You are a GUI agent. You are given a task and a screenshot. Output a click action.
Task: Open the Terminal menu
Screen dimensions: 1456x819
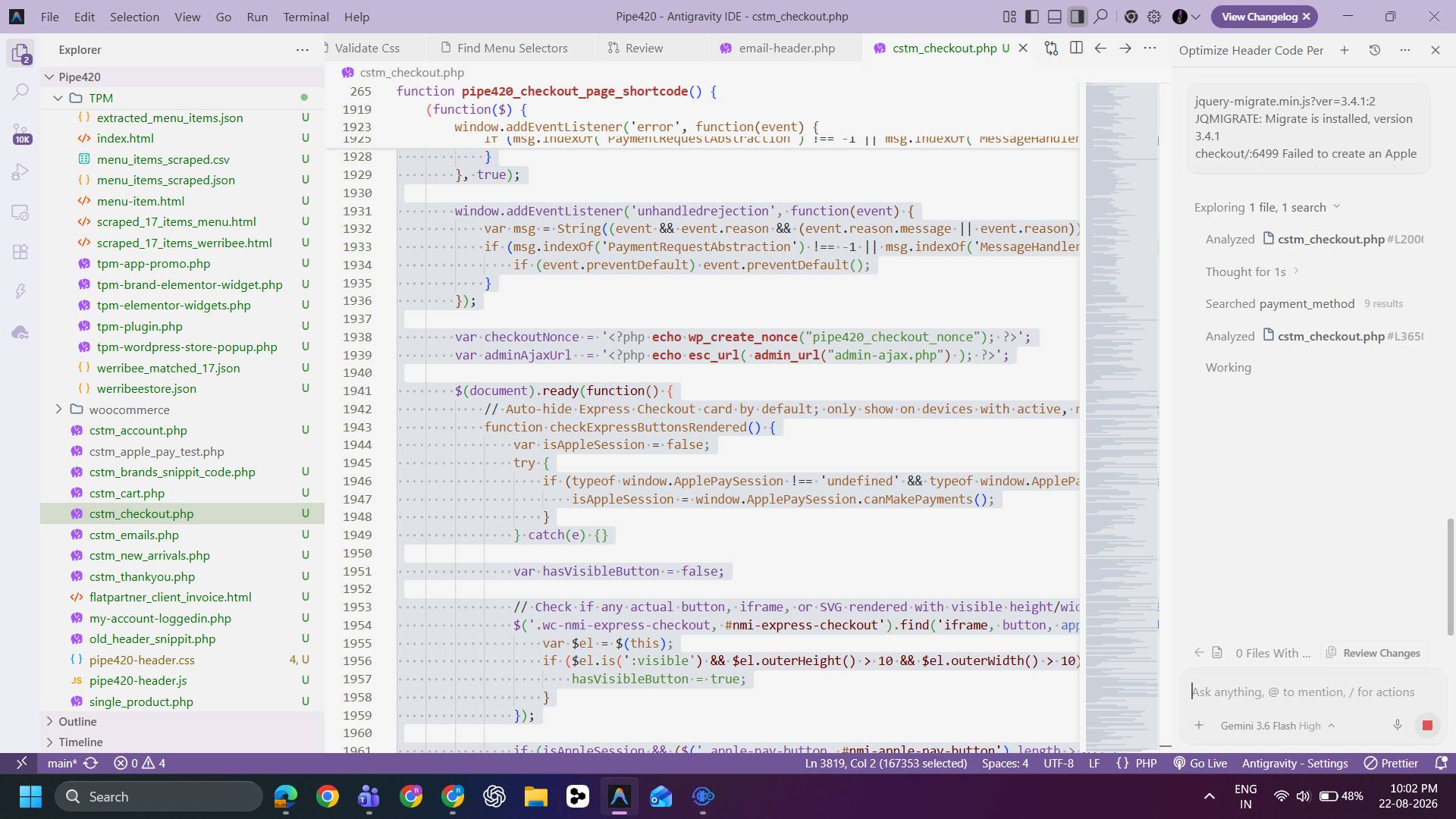[x=306, y=17]
